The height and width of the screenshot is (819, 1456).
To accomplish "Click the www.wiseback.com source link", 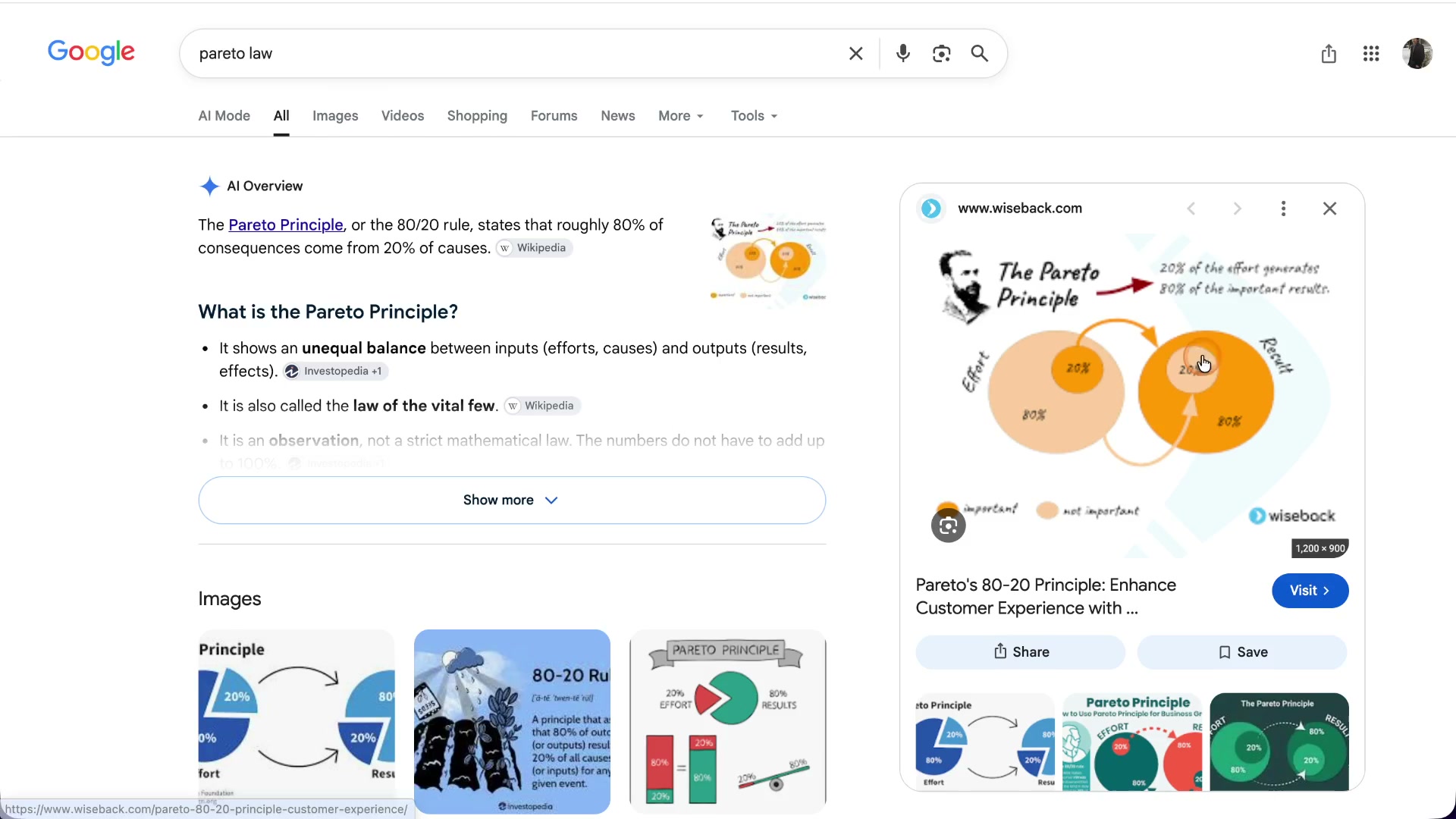I will (1020, 209).
